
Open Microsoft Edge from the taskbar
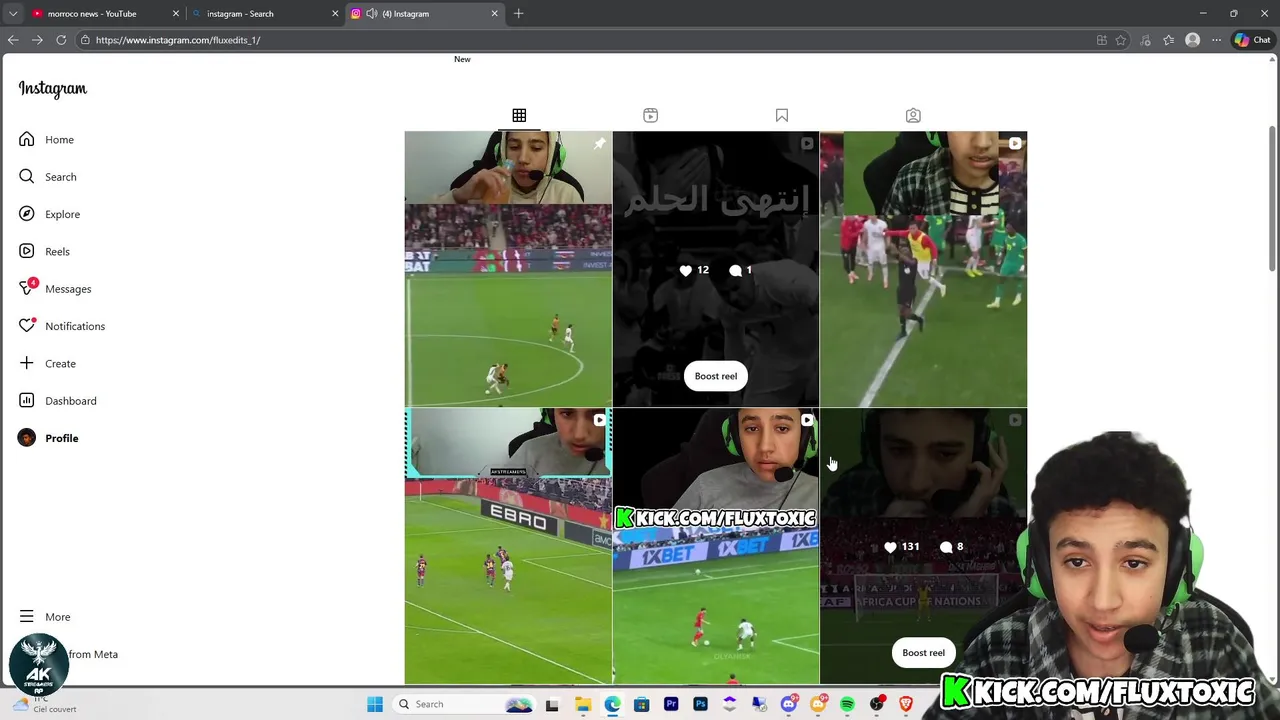click(612, 704)
